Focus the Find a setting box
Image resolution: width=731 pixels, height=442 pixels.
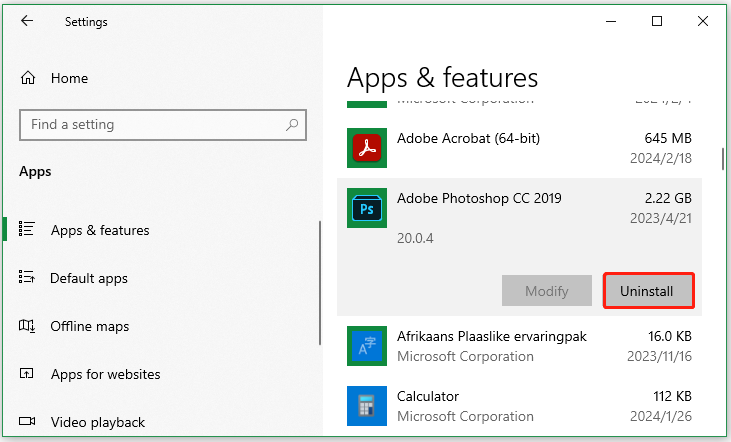tap(150, 125)
